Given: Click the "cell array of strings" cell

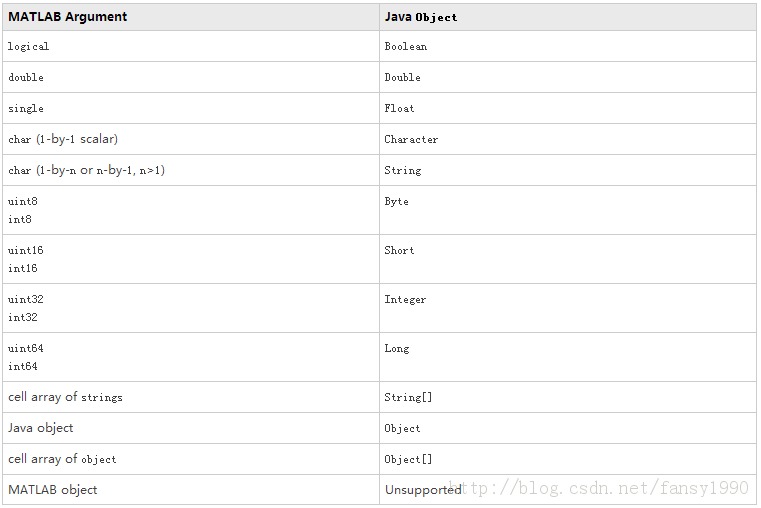Looking at the screenshot, I should [65, 397].
